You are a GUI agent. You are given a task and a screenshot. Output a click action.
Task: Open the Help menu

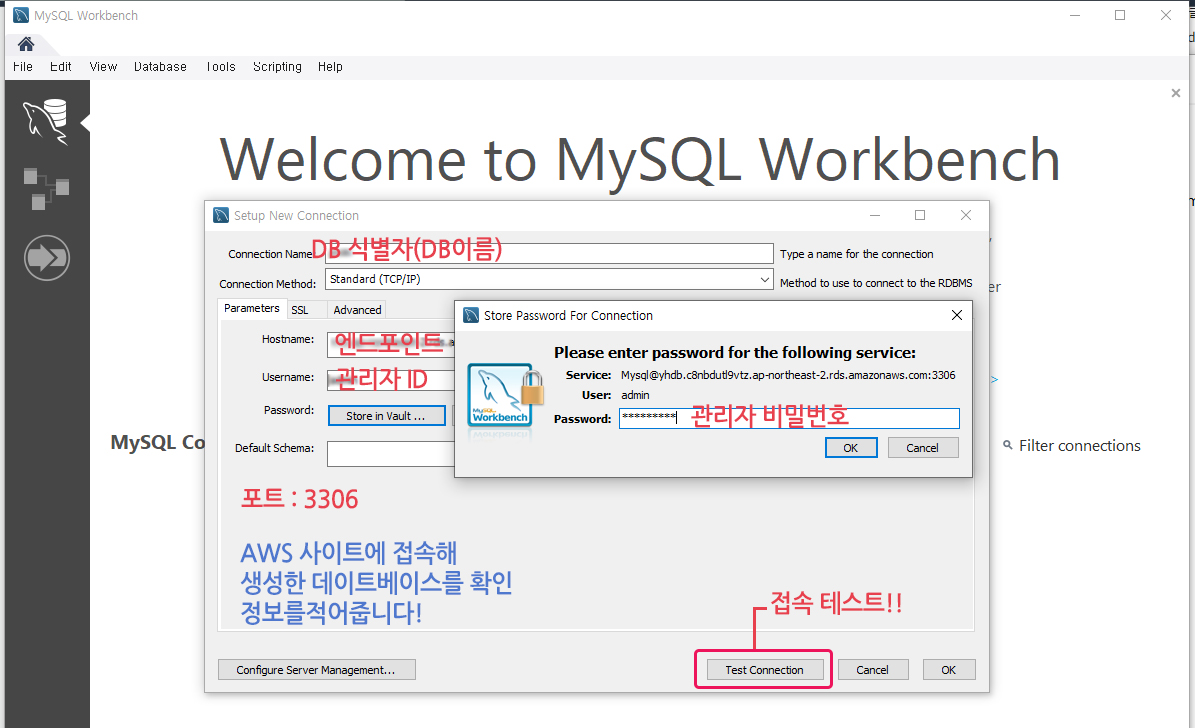tap(330, 66)
